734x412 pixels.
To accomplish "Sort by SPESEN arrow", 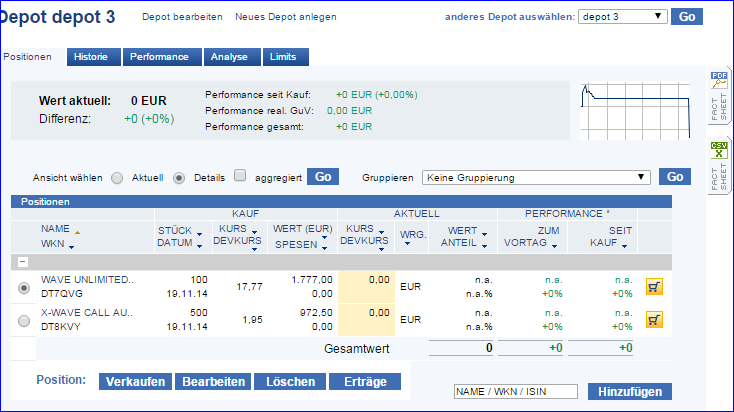I will [324, 248].
